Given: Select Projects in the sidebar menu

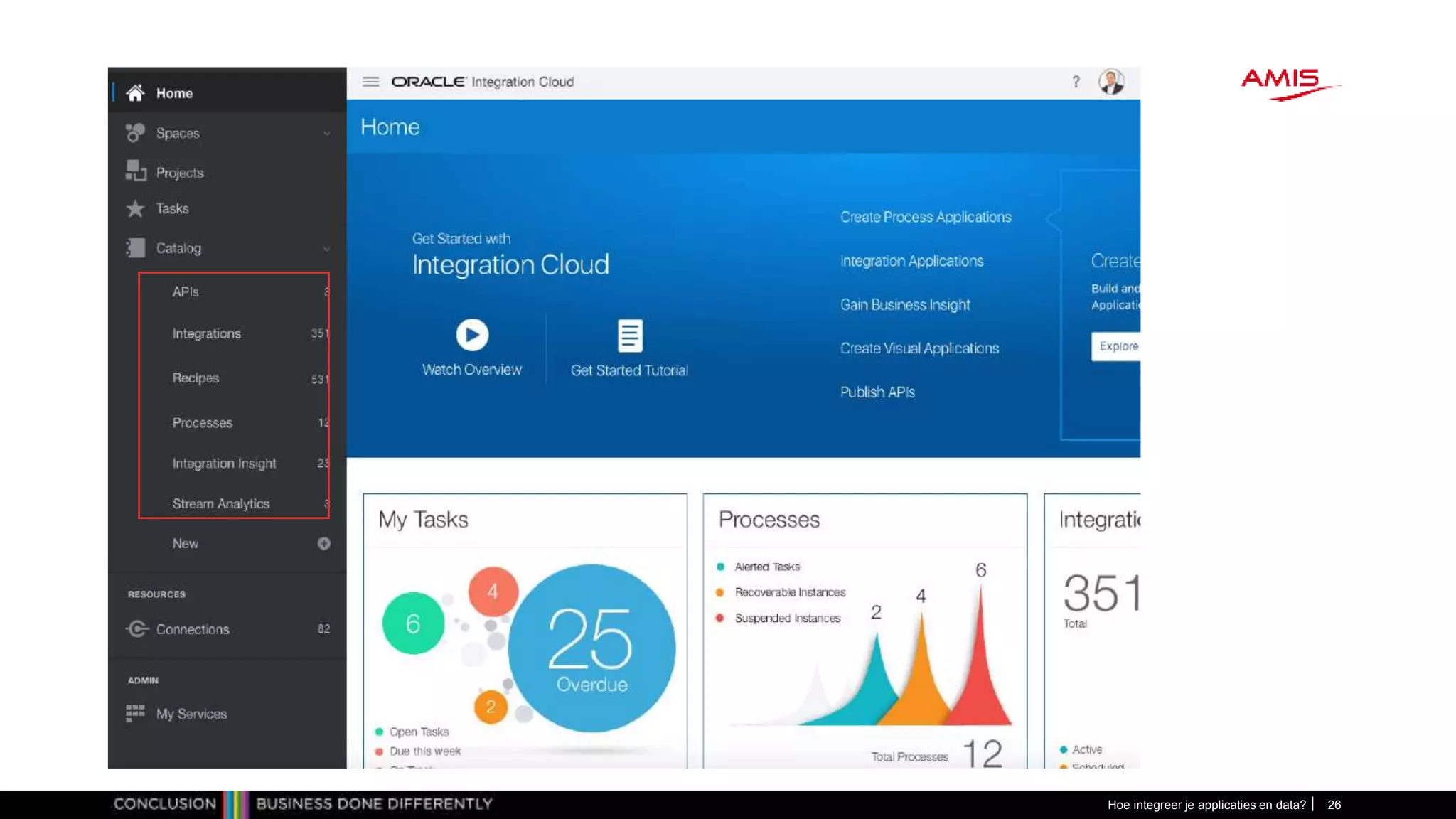Looking at the screenshot, I should tap(180, 173).
